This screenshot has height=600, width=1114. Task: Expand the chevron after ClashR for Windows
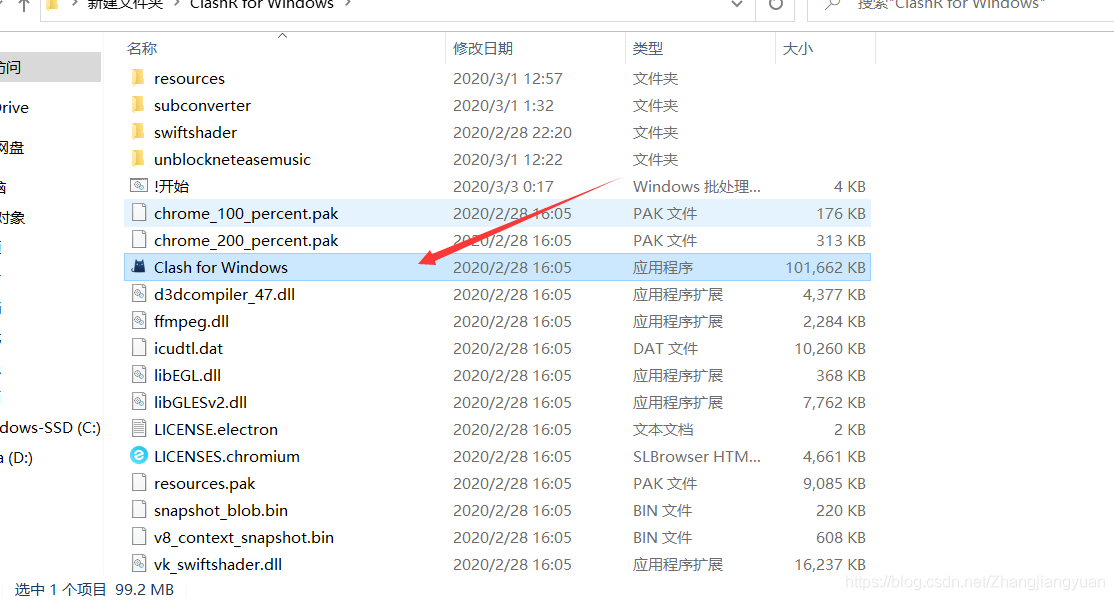click(x=347, y=4)
